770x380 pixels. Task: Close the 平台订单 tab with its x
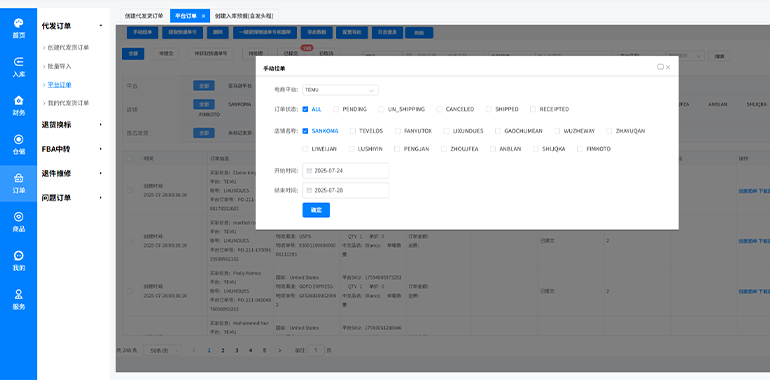(203, 16)
